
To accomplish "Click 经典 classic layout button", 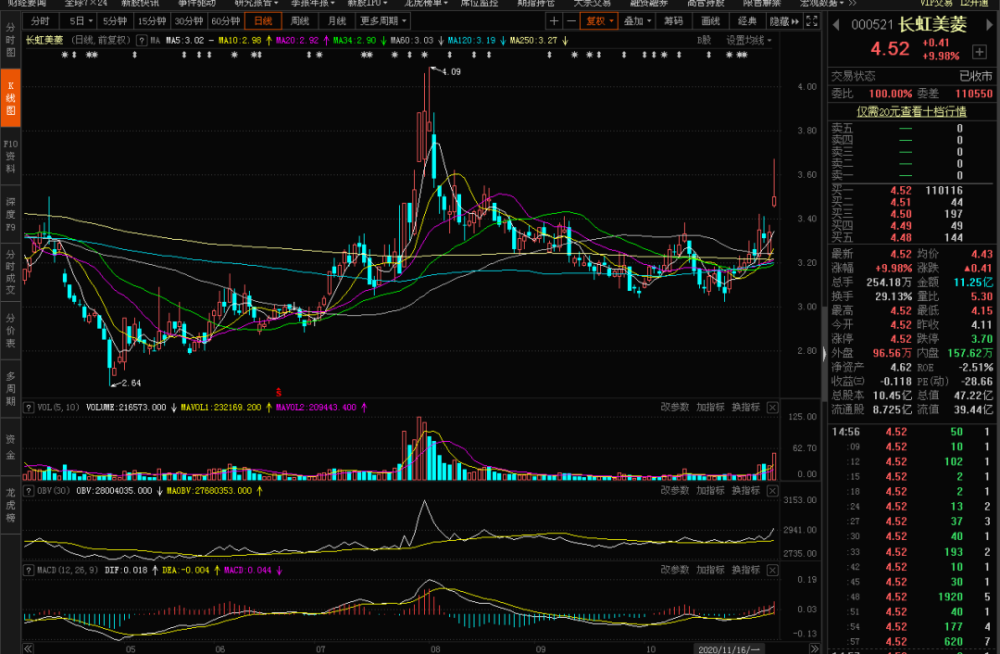I will tap(747, 21).
